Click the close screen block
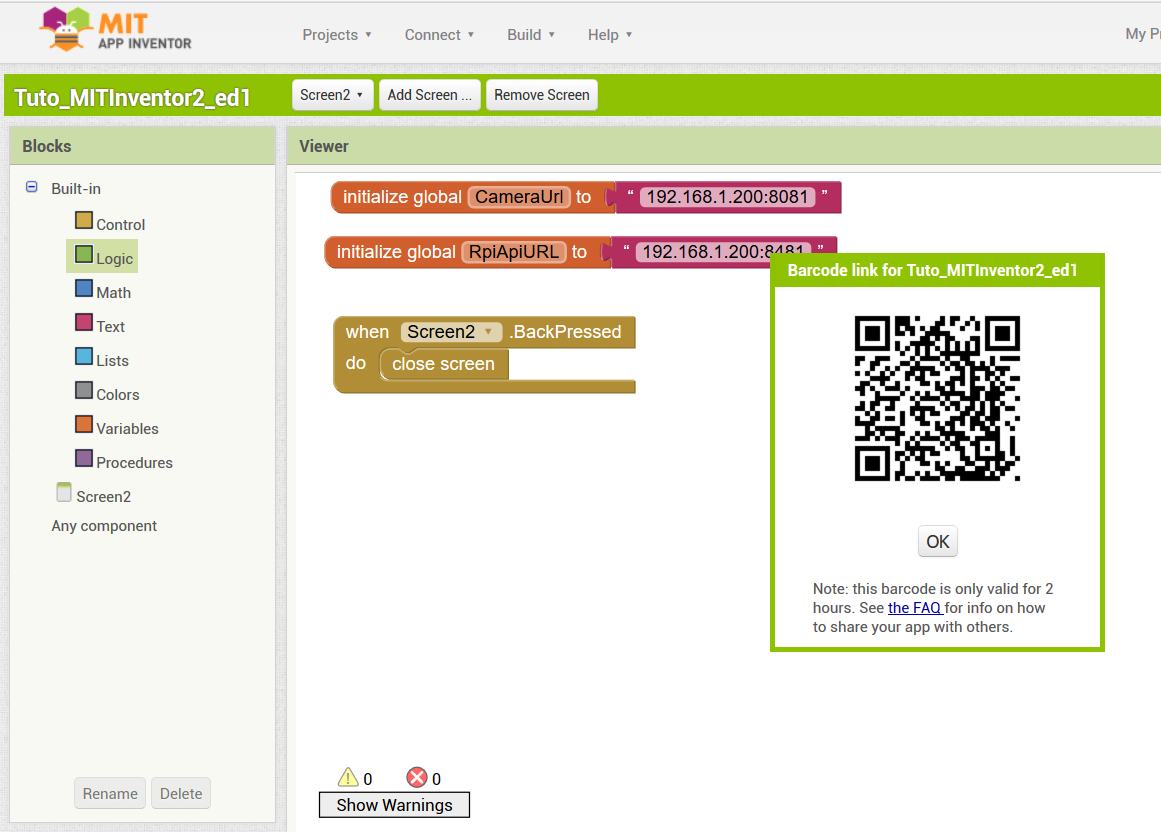Image resolution: width=1161 pixels, height=832 pixels. tap(444, 364)
